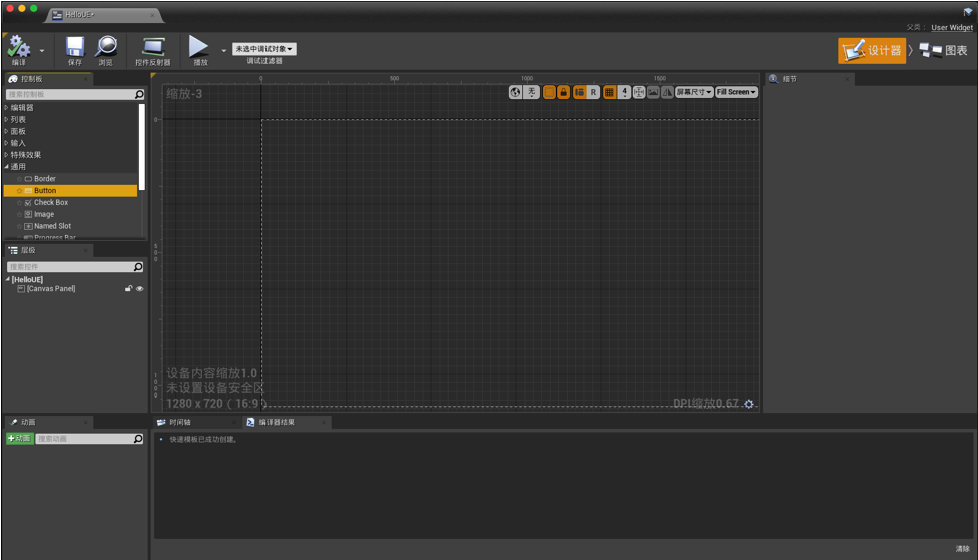Toggle Canvas Panel visibility eye
This screenshot has width=978, height=560.
point(140,289)
